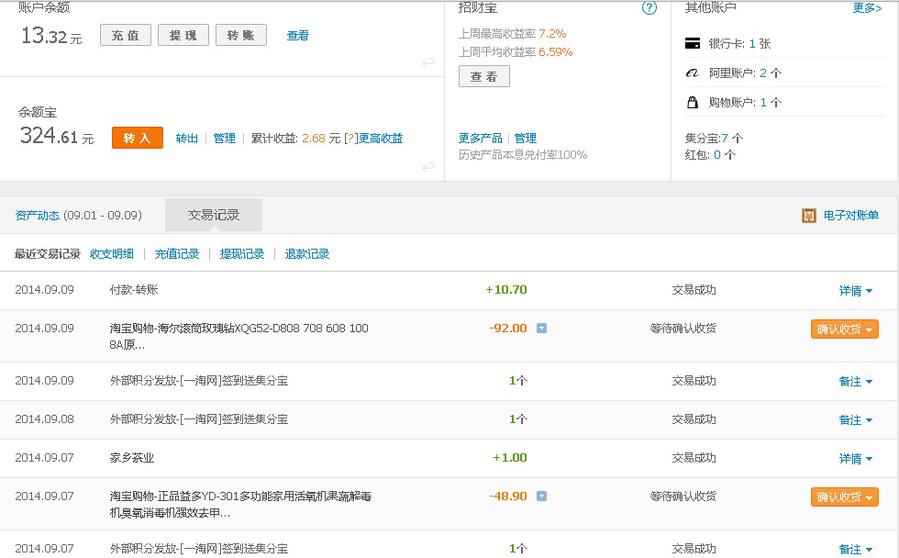Open the 充值记录 sub-tab
Viewport: 899px width, 558px height.
point(177,253)
